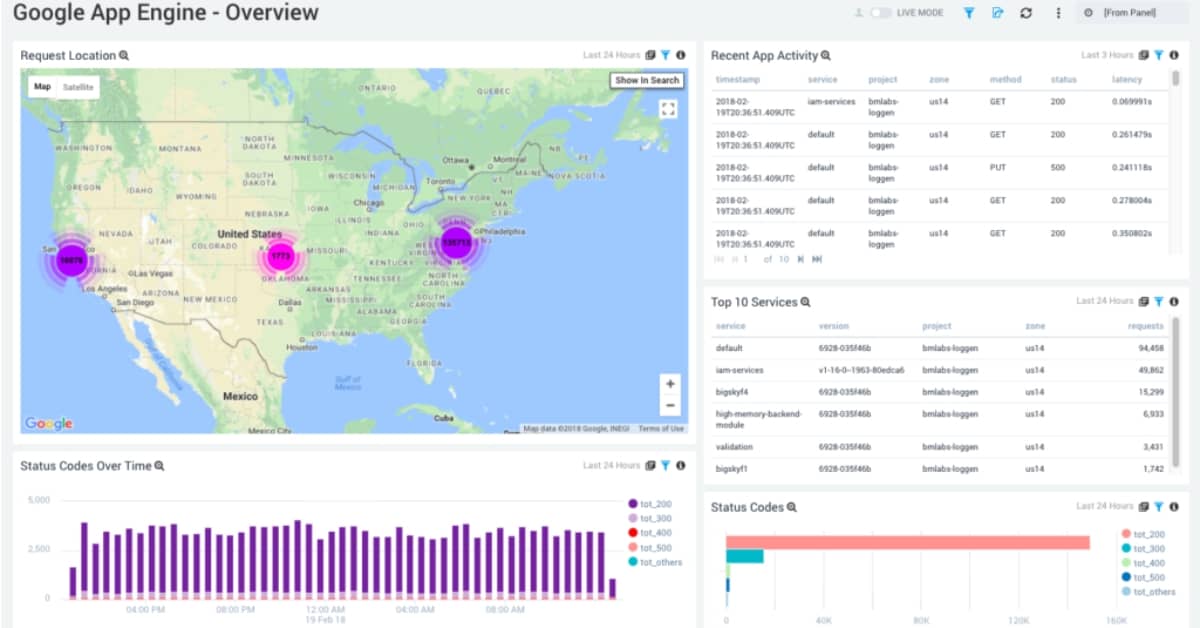Select the version v1-16-0-1963-80edca6

pyautogui.click(x=861, y=370)
